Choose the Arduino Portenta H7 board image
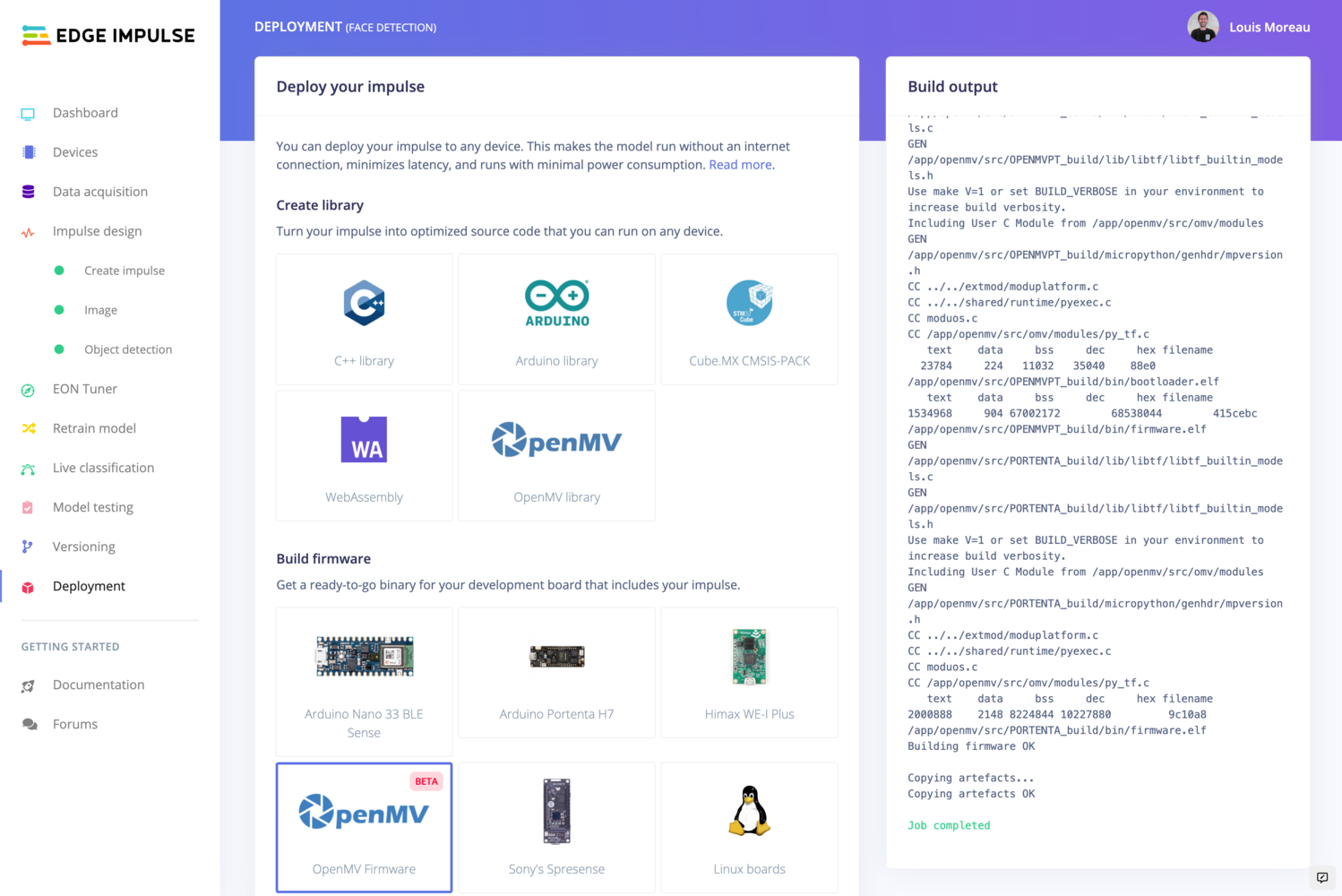This screenshot has height=896, width=1342. point(557,657)
